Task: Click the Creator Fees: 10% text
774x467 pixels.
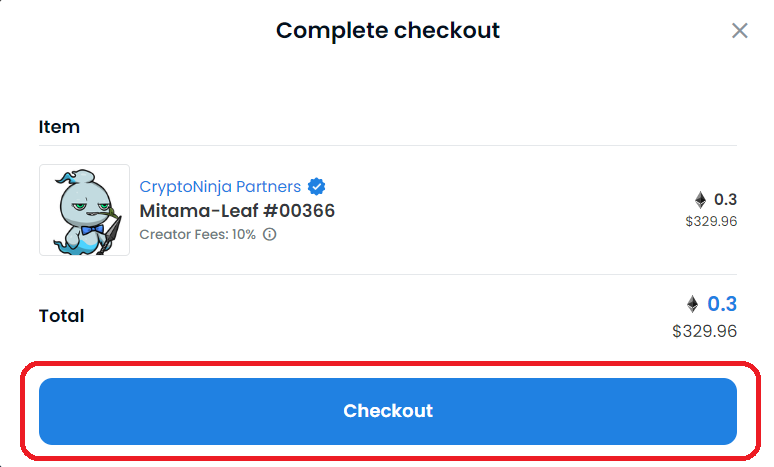Action: coord(197,234)
